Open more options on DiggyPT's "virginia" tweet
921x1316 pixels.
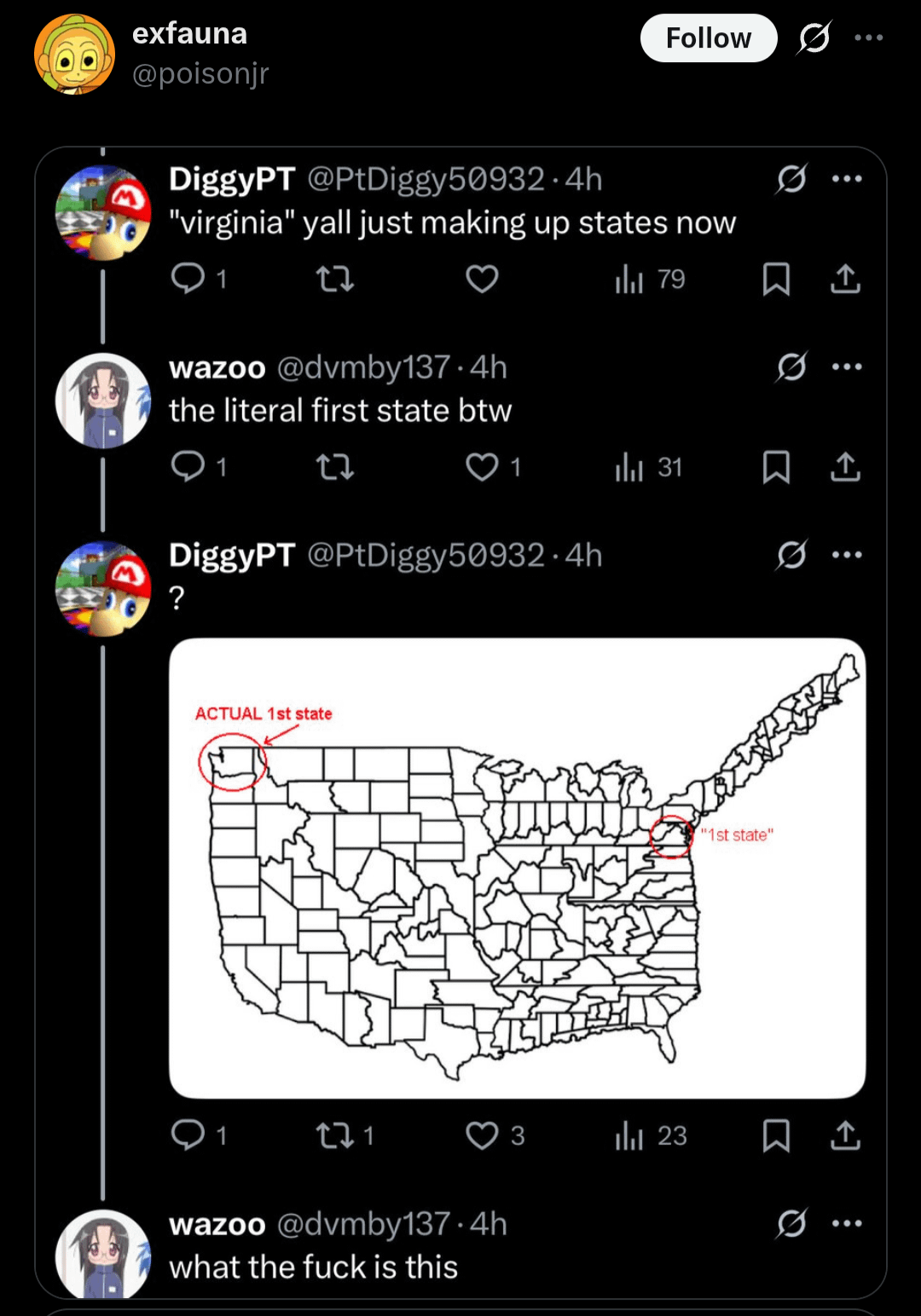[846, 179]
